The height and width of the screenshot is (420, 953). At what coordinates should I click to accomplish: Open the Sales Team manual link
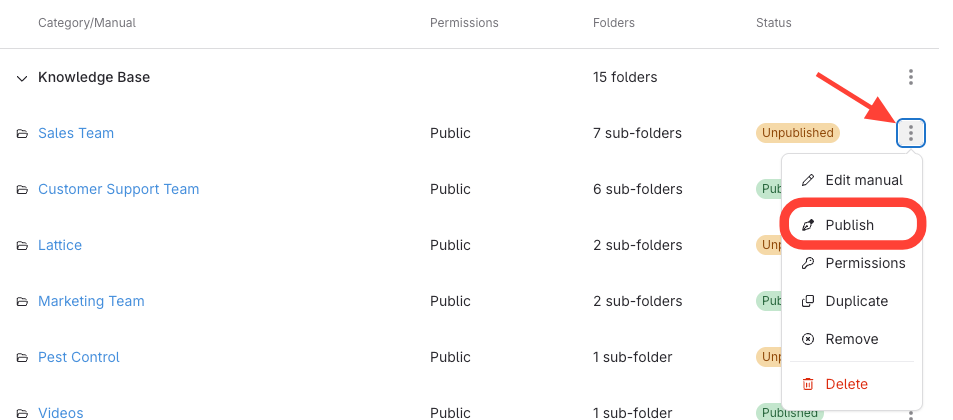click(76, 133)
